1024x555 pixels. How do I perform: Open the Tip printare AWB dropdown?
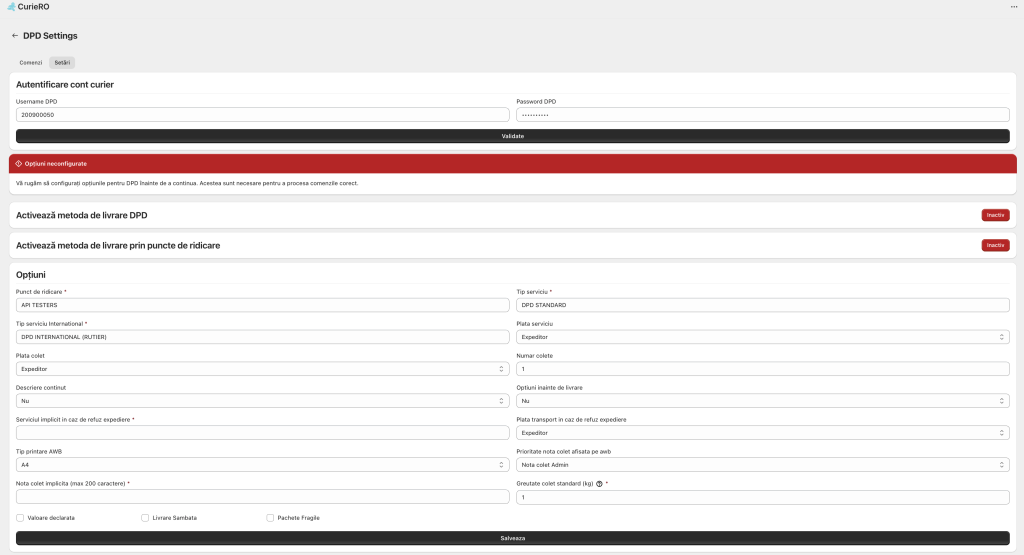pos(263,465)
